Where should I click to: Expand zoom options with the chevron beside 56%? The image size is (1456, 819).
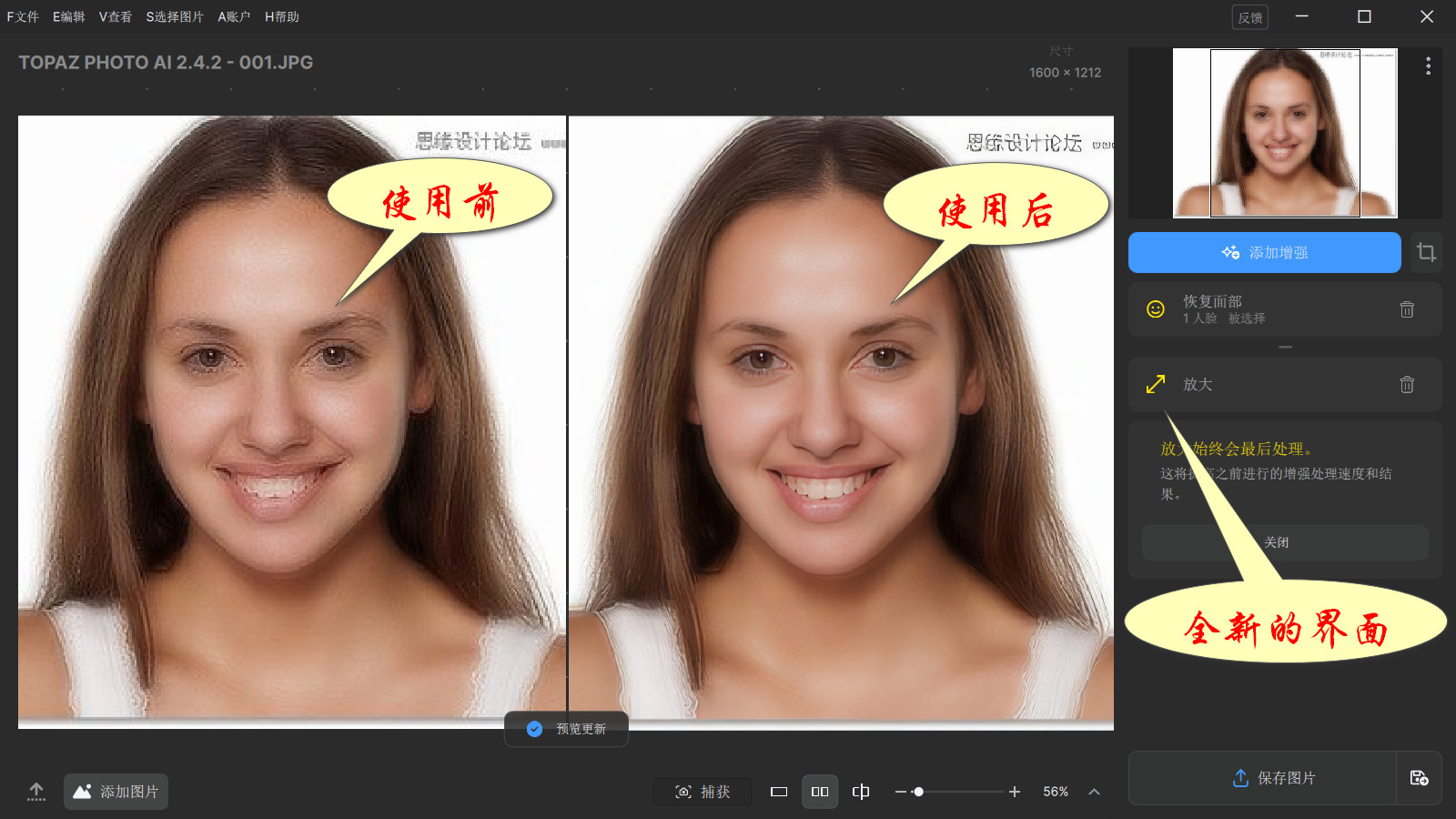pyautogui.click(x=1095, y=792)
